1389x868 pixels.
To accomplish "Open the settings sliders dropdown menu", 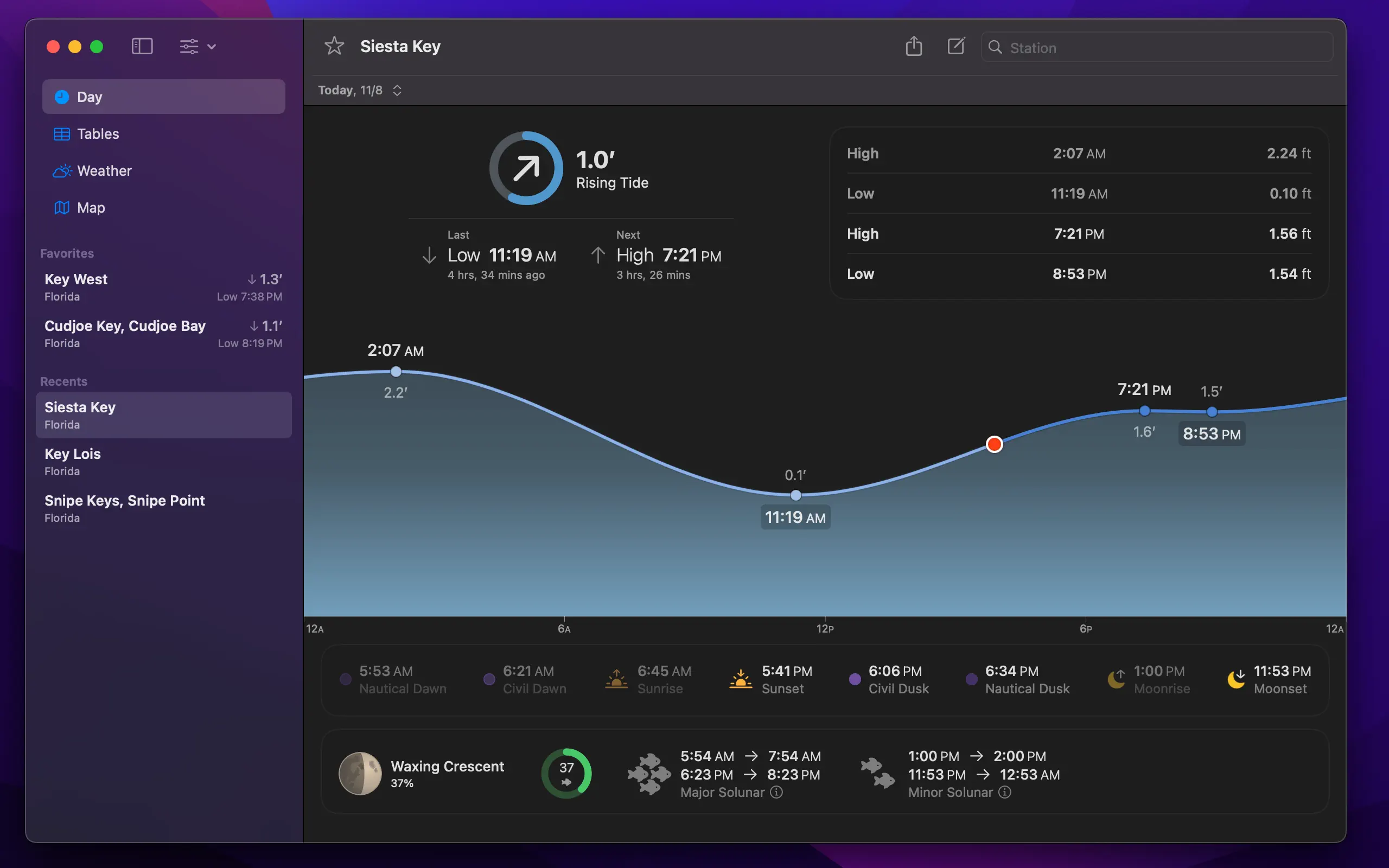I will click(197, 46).
